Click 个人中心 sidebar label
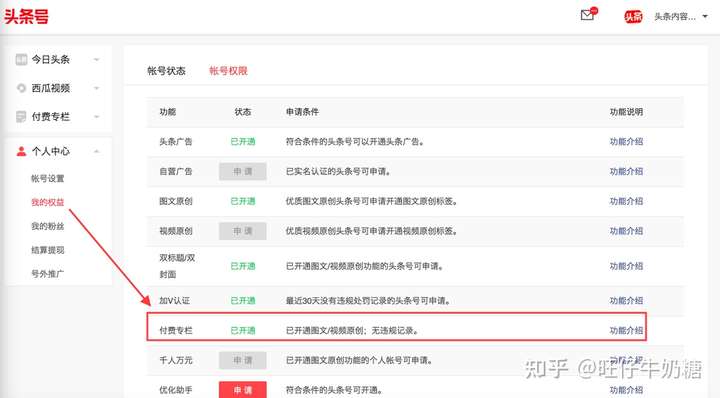Screen dimensions: 720x398 tap(51, 151)
